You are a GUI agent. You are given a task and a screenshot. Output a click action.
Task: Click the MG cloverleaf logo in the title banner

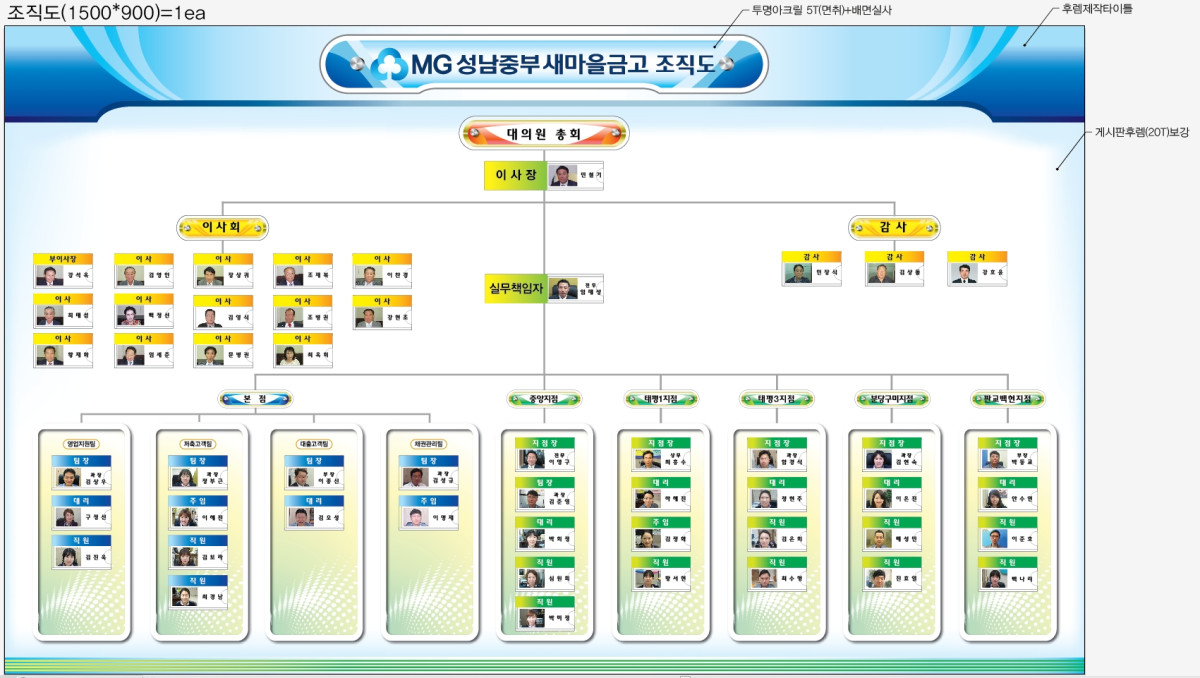click(x=388, y=65)
